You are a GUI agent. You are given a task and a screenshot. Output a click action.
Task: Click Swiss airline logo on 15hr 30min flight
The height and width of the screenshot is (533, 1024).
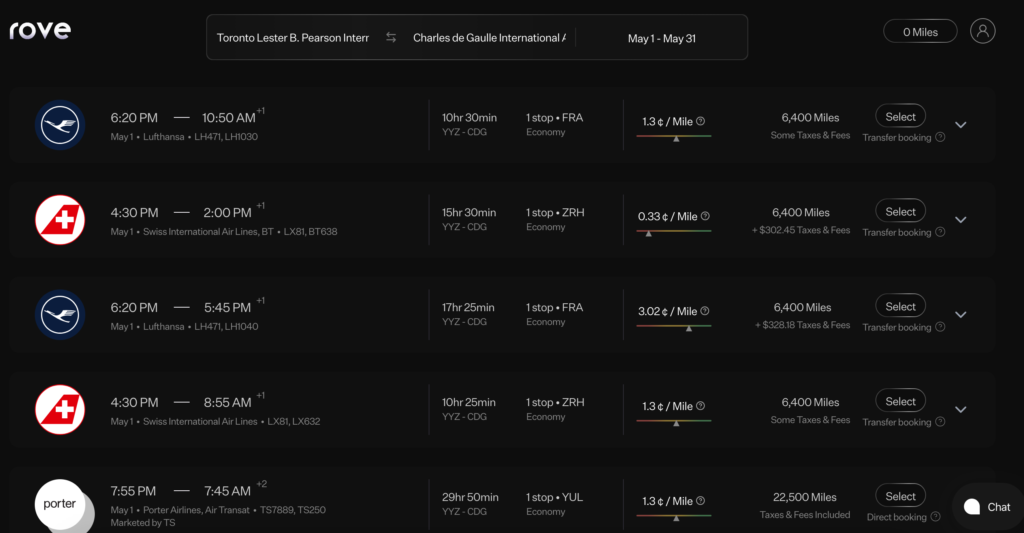coord(60,220)
